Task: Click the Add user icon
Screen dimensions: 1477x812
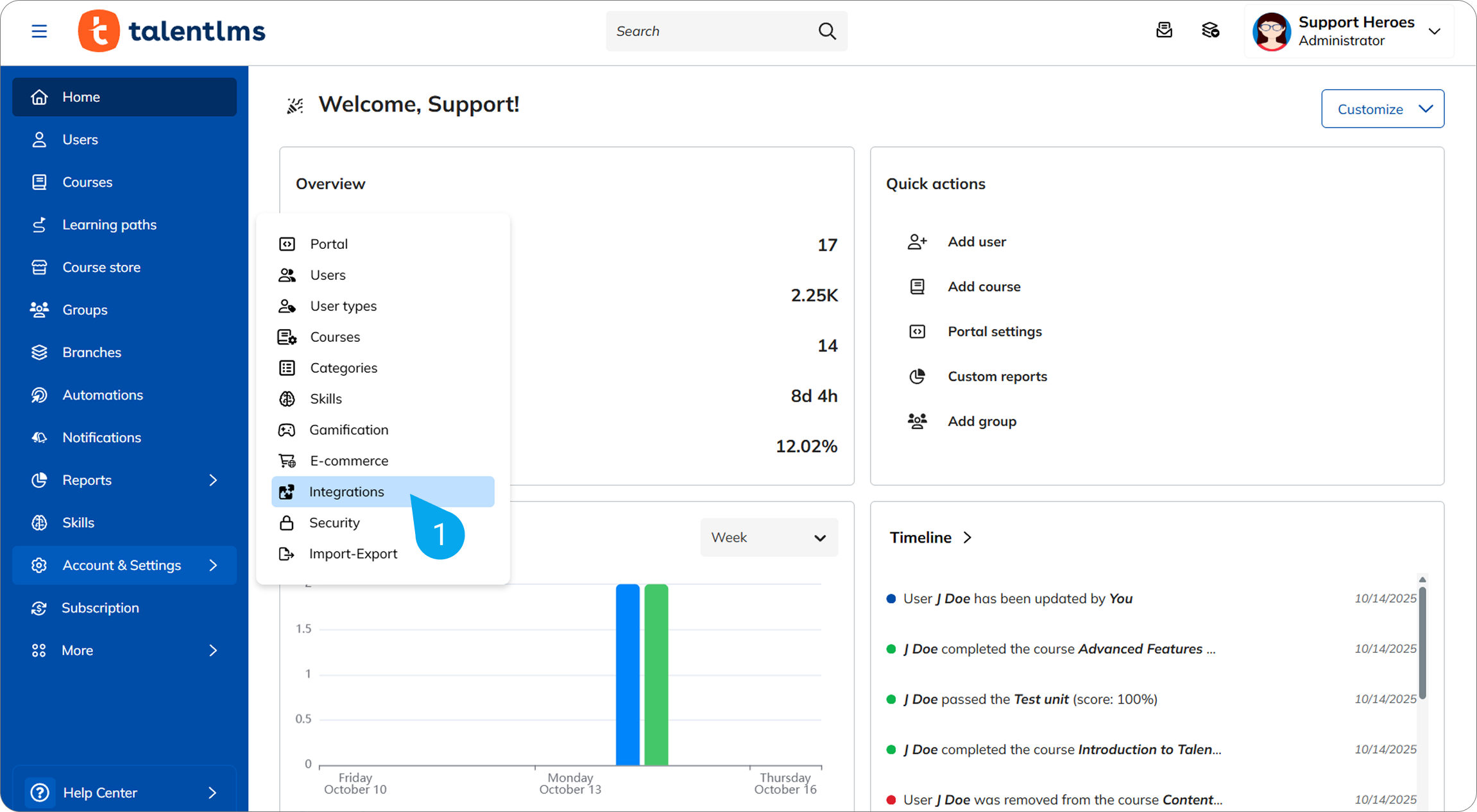Action: click(x=917, y=242)
